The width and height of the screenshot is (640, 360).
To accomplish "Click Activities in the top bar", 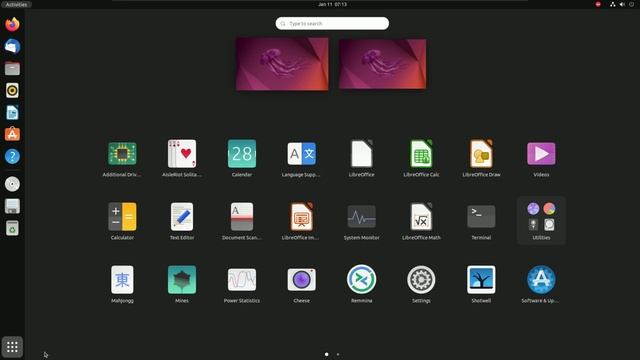I will tap(16, 4).
